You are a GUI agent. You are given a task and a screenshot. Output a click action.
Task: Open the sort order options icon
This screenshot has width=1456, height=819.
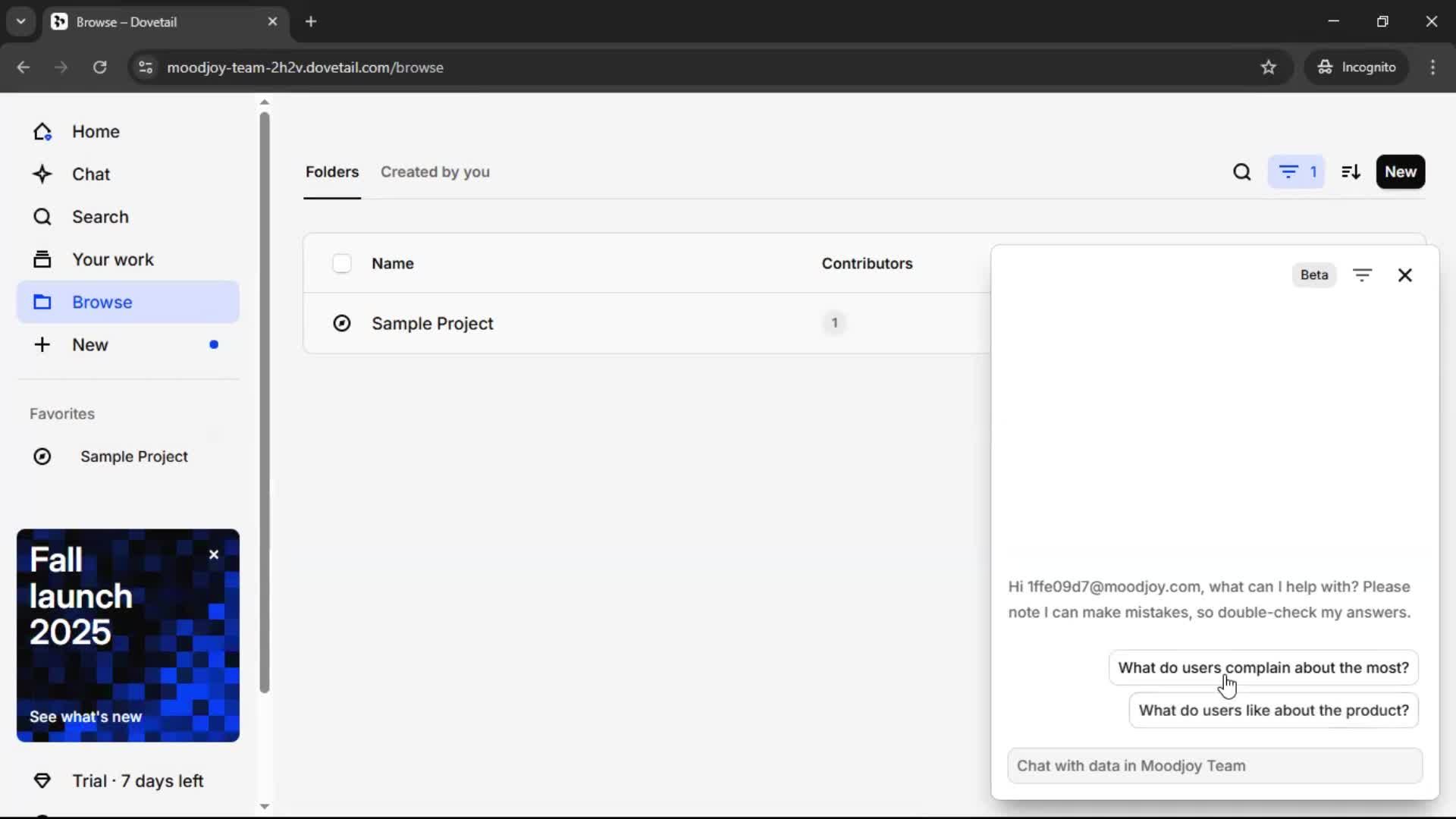click(1351, 172)
